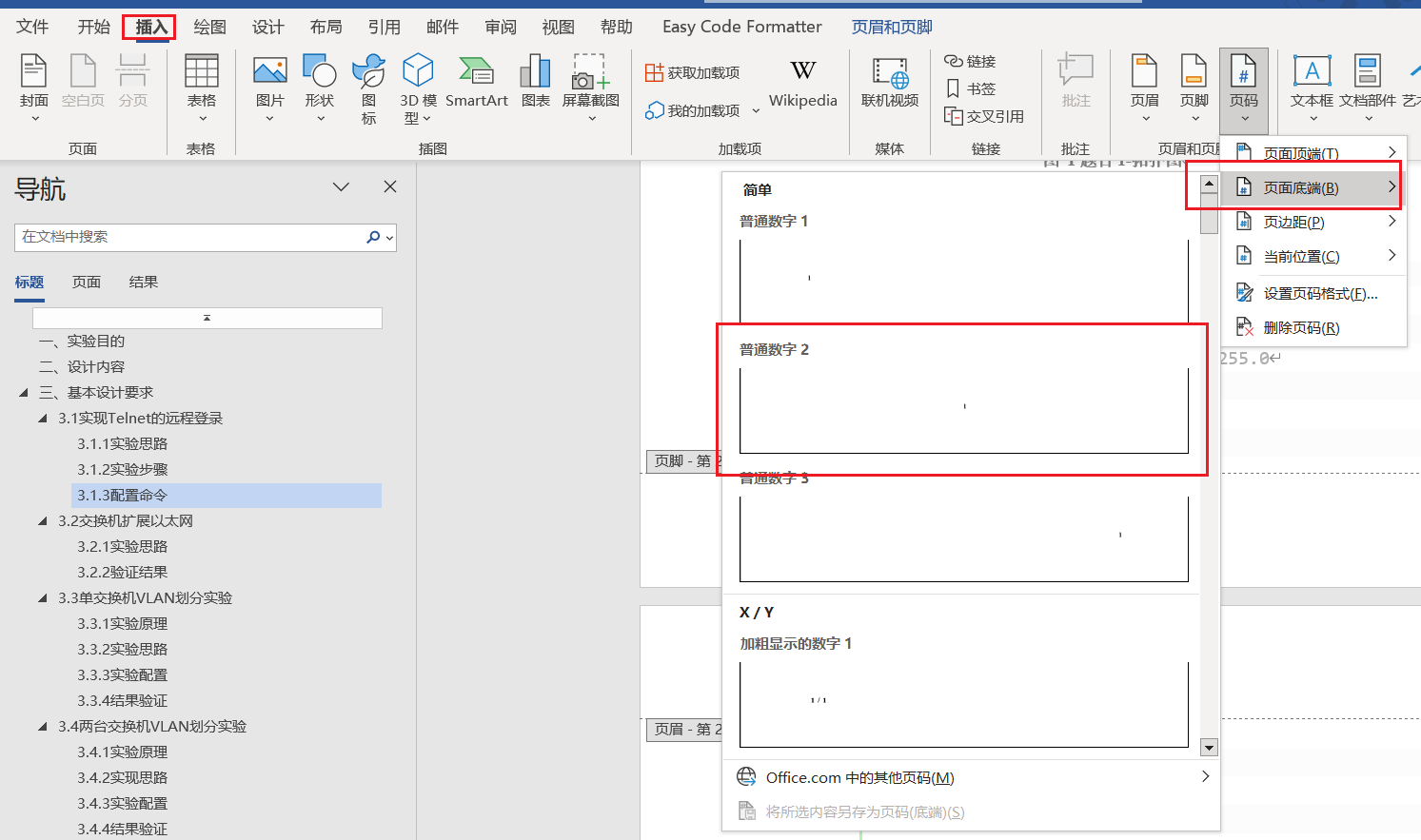This screenshot has width=1421, height=840.
Task: Choose Remove Page Numbers (删除页码)
Action: click(x=1313, y=328)
